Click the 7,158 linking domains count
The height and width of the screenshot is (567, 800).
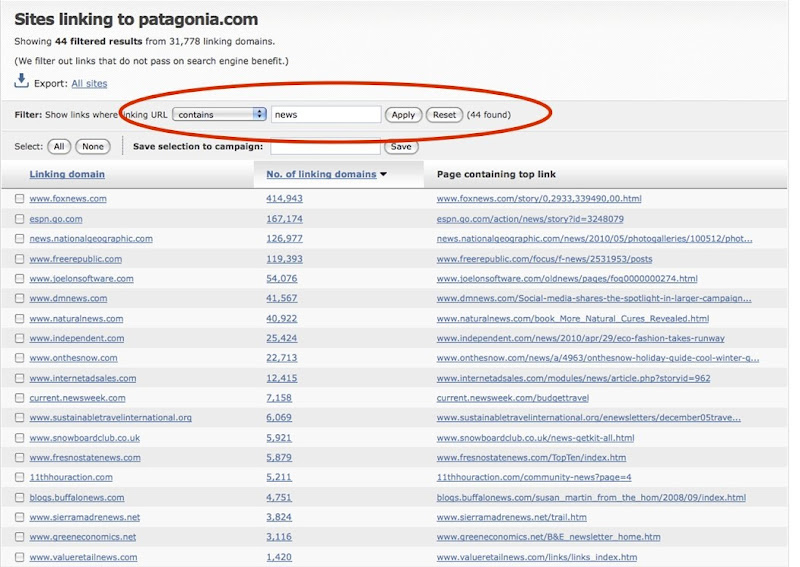279,398
